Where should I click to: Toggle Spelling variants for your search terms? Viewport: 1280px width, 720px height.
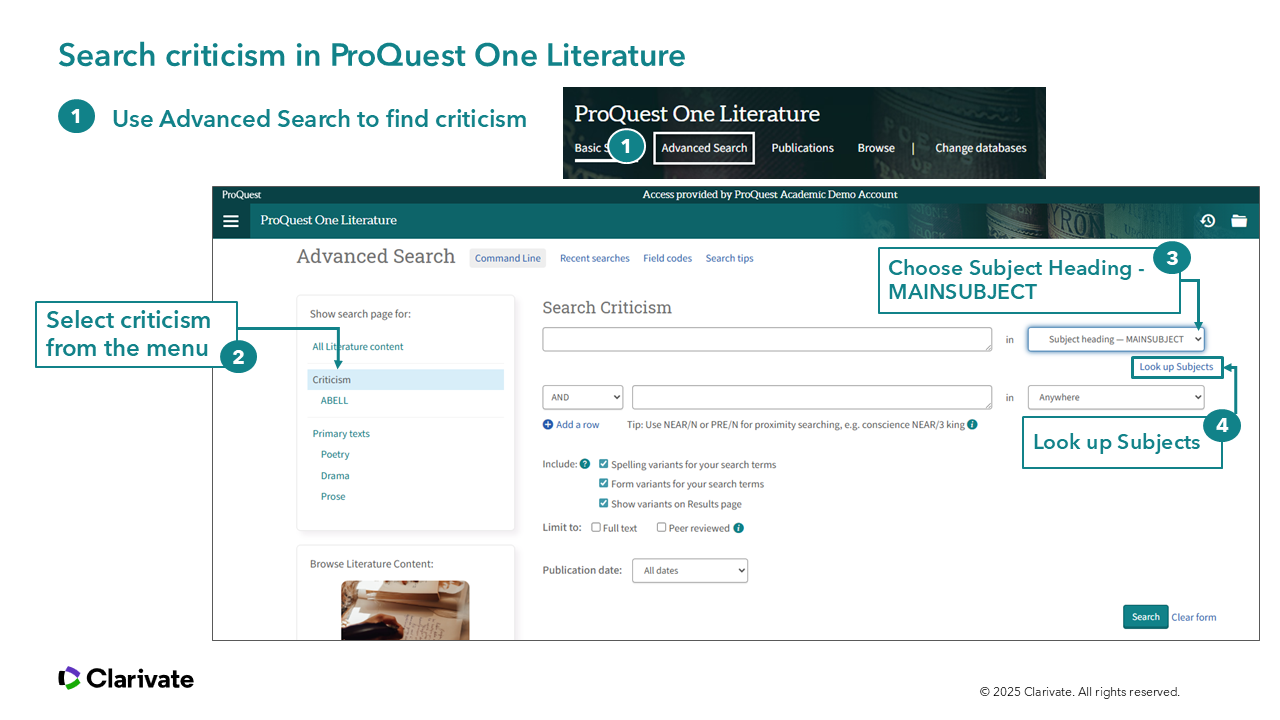[x=603, y=464]
